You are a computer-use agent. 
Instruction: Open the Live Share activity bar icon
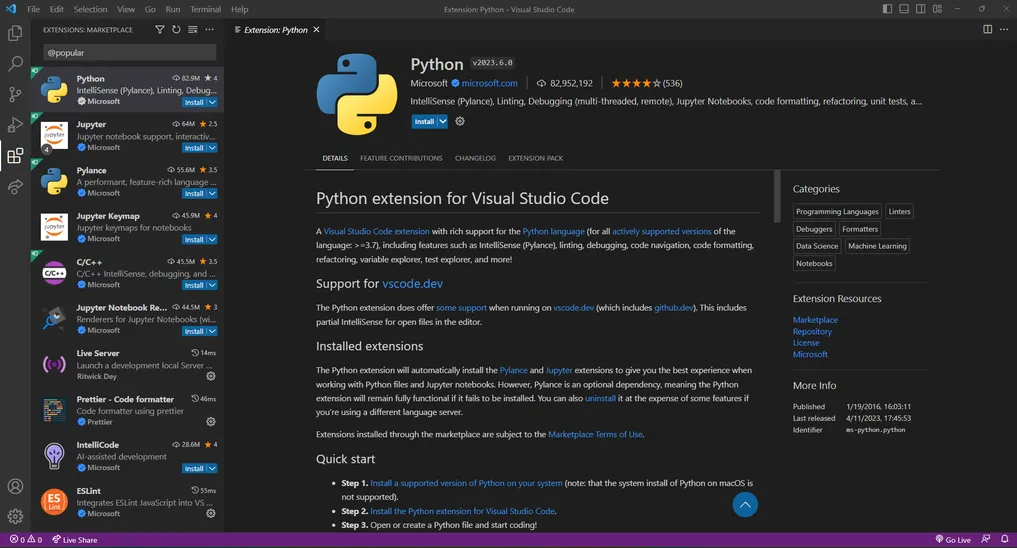15,187
